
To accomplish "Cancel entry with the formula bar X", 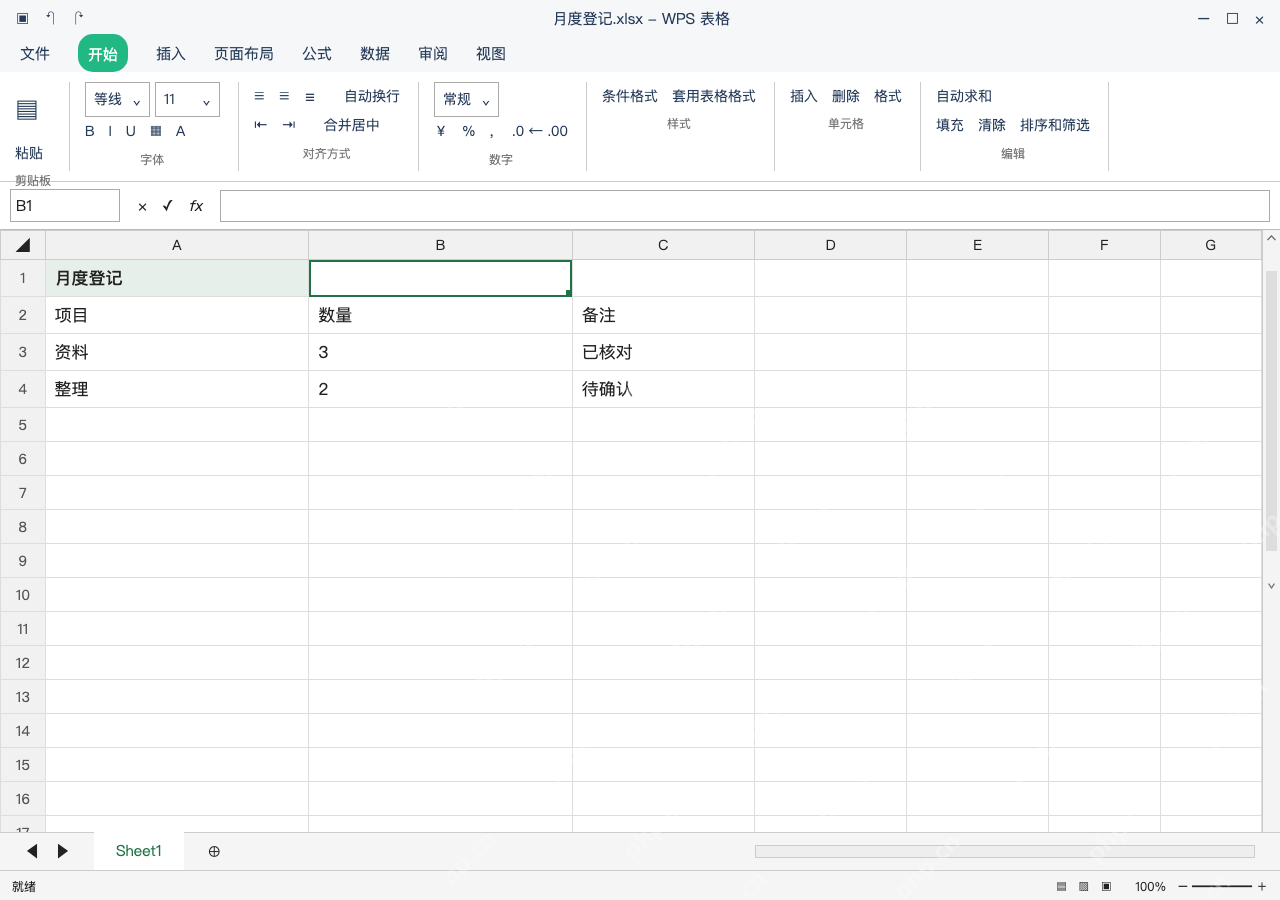I will coord(142,206).
